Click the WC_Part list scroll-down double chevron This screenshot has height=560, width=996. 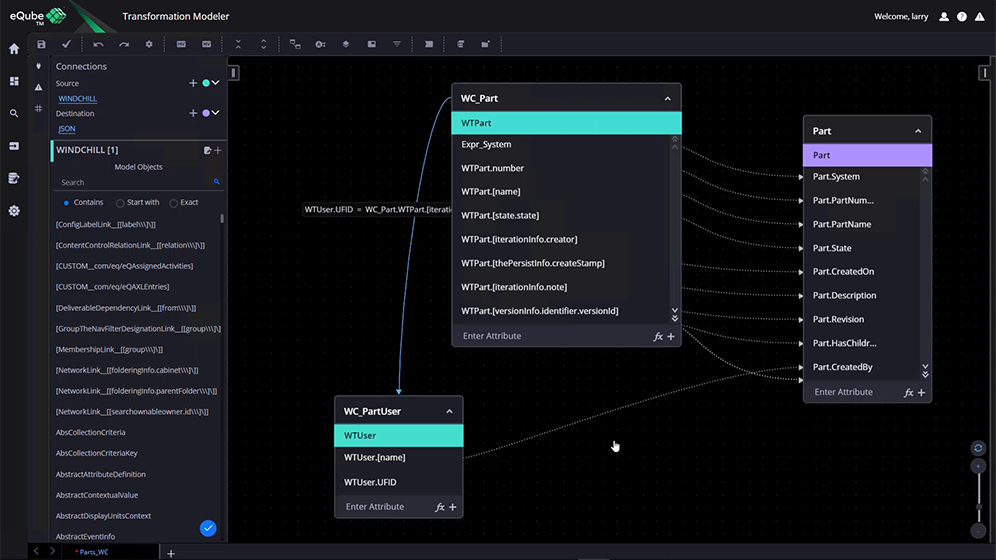[675, 314]
